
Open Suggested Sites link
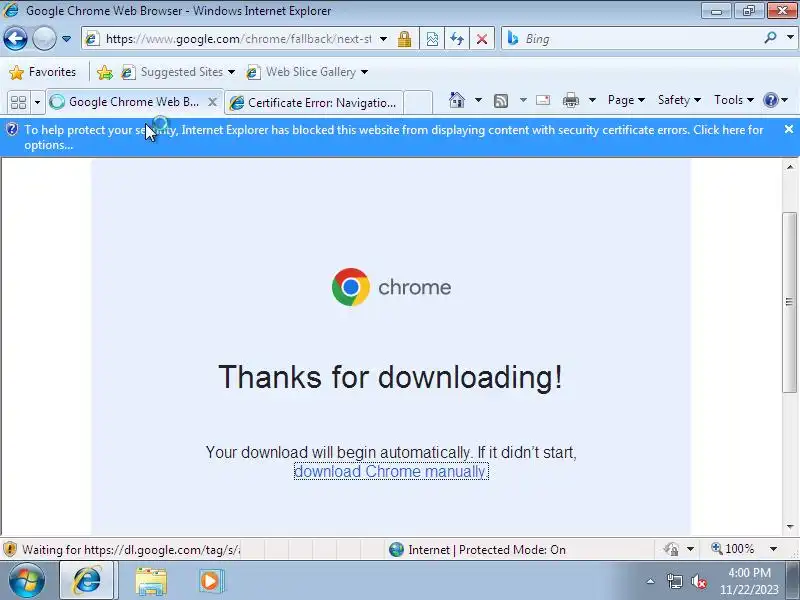tap(178, 72)
